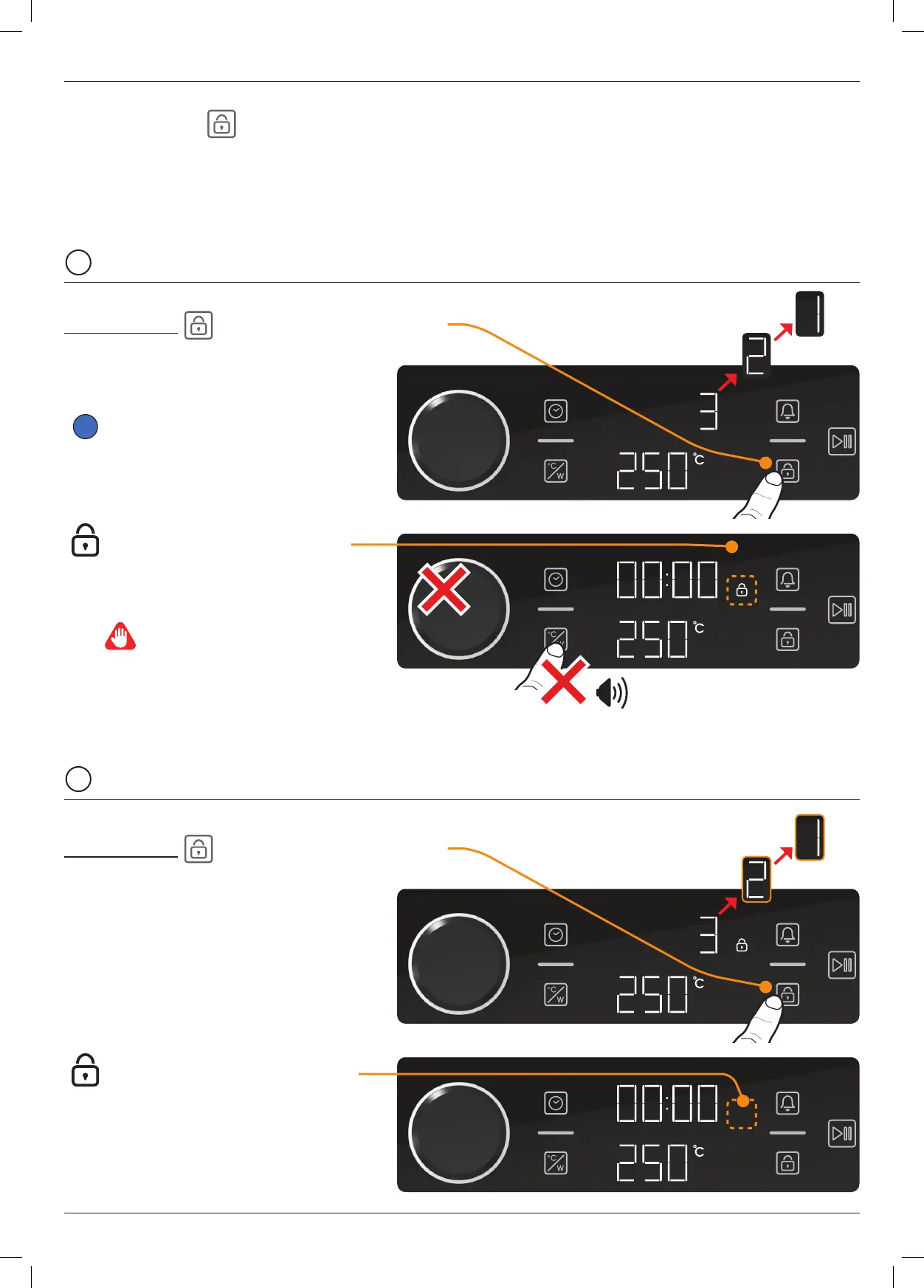Toggle the lock key under the finger on the orange countdown panel
This screenshot has height=1288, width=924.
click(x=787, y=994)
